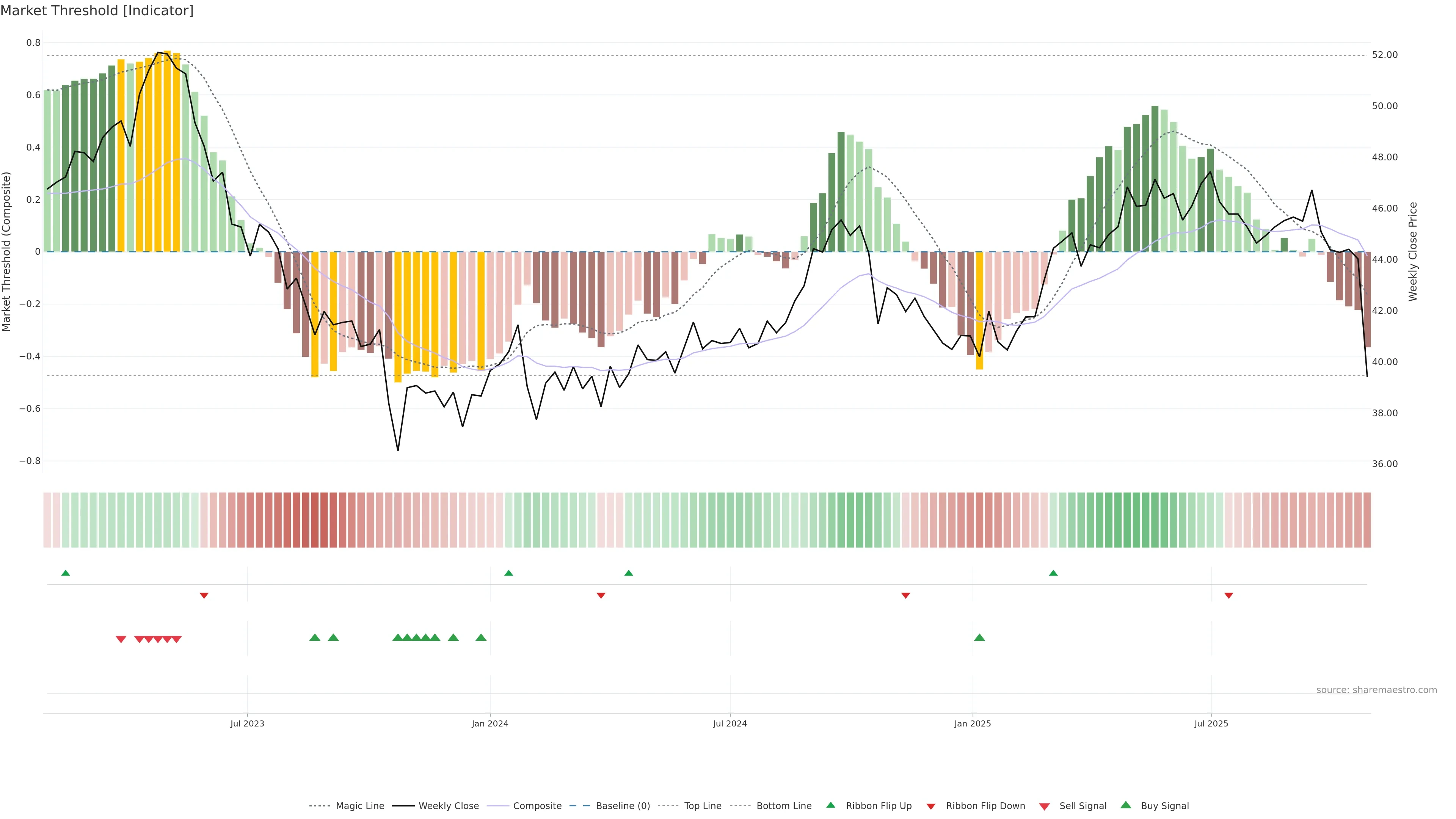Toggle Baseline (0) legend entry
The height and width of the screenshot is (819, 1456).
click(x=622, y=806)
